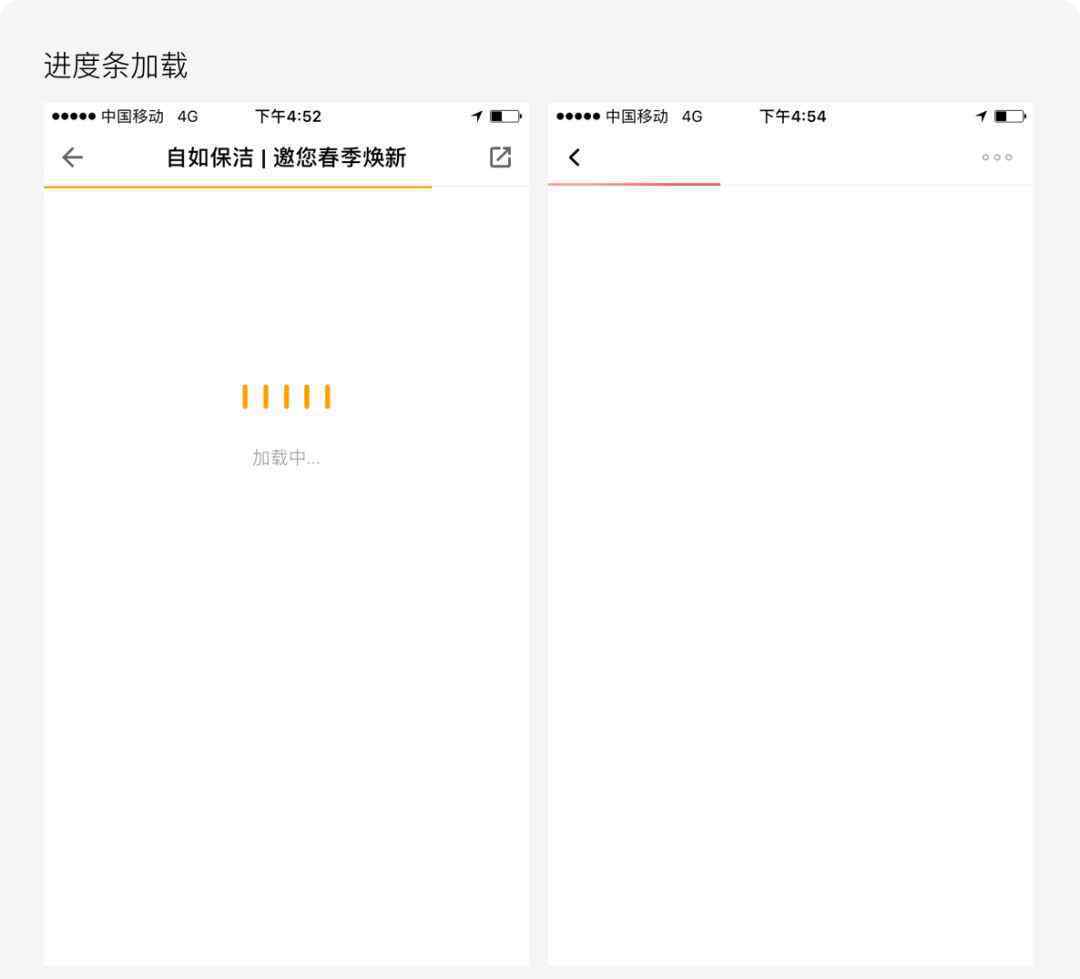Click the orange progress bar under 自如保洁 title
Viewport: 1080px width, 979px height.
coord(238,186)
